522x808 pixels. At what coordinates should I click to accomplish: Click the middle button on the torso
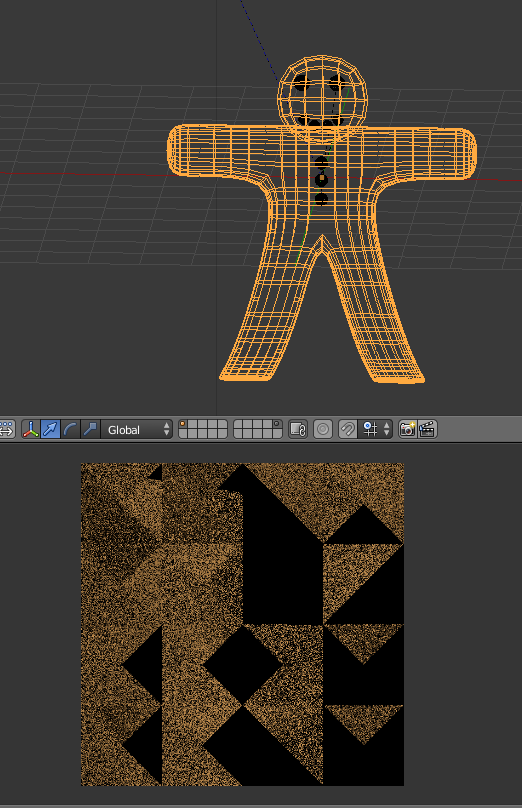point(322,179)
